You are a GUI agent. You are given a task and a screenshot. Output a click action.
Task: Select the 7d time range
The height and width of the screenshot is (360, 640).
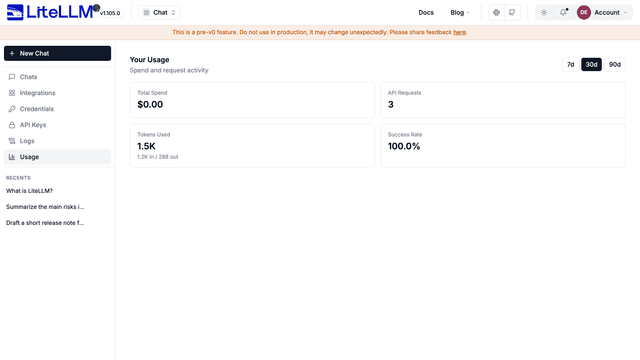571,64
